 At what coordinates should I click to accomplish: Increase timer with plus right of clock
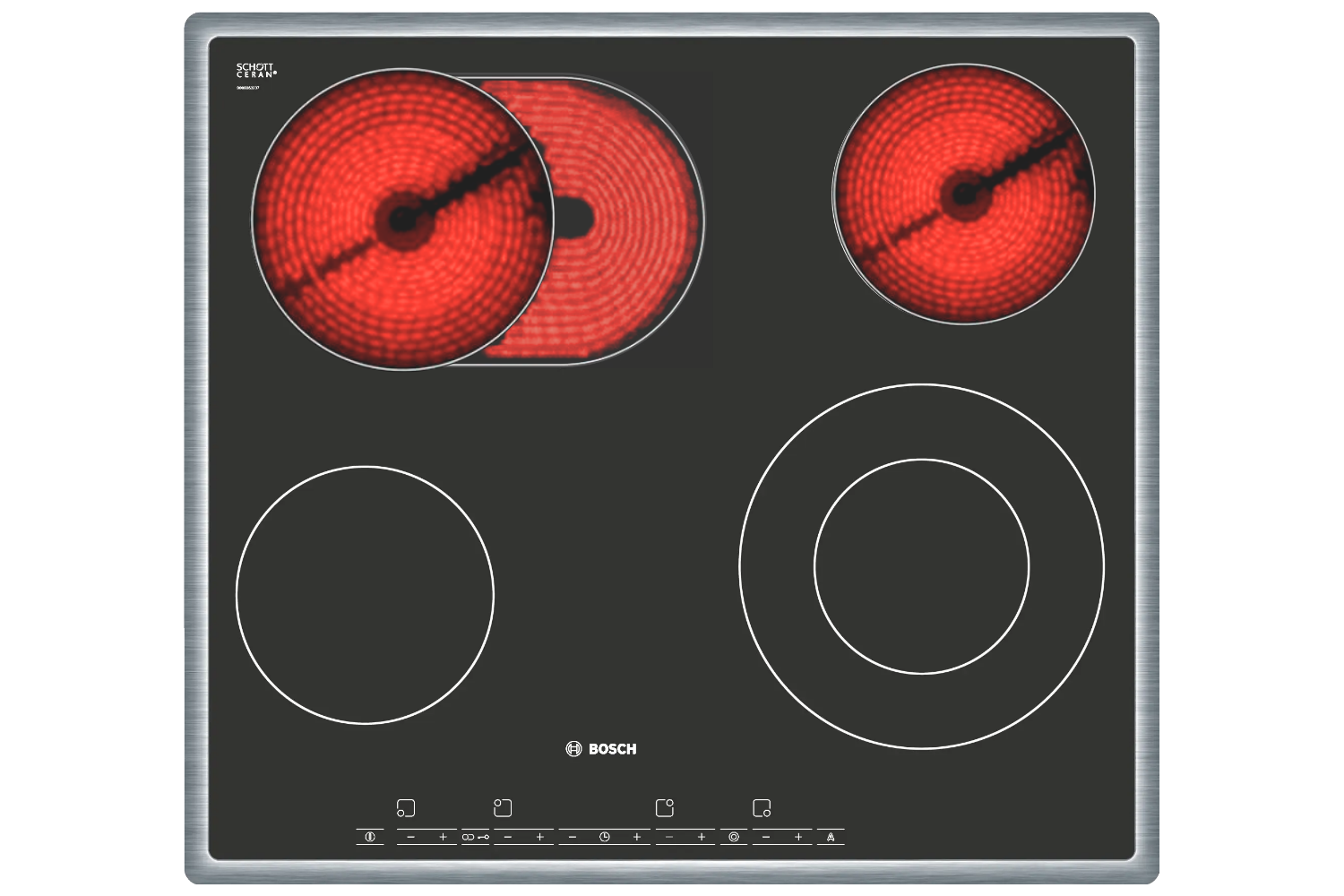click(637, 837)
